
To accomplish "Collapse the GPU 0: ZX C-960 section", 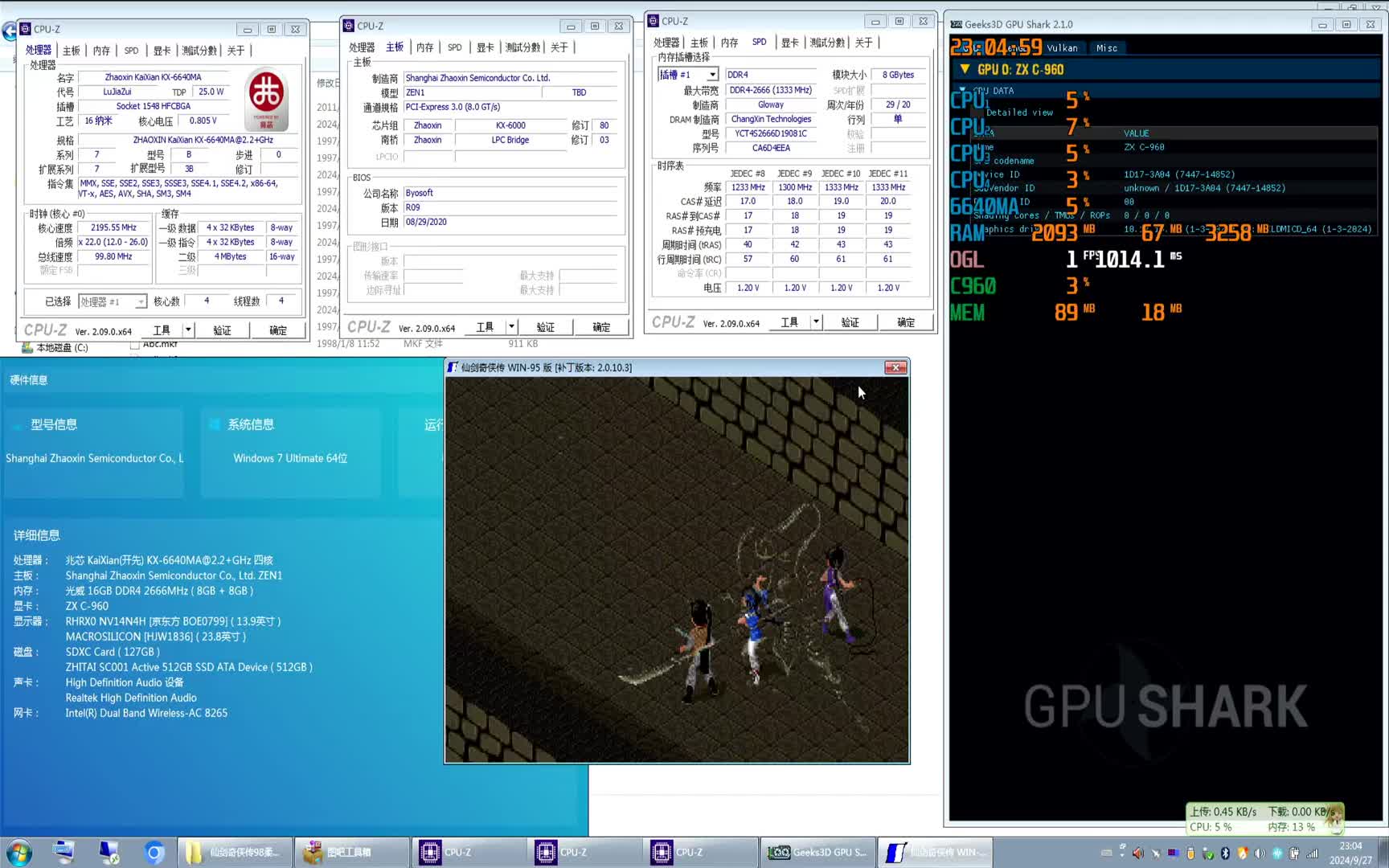I will tap(965, 70).
